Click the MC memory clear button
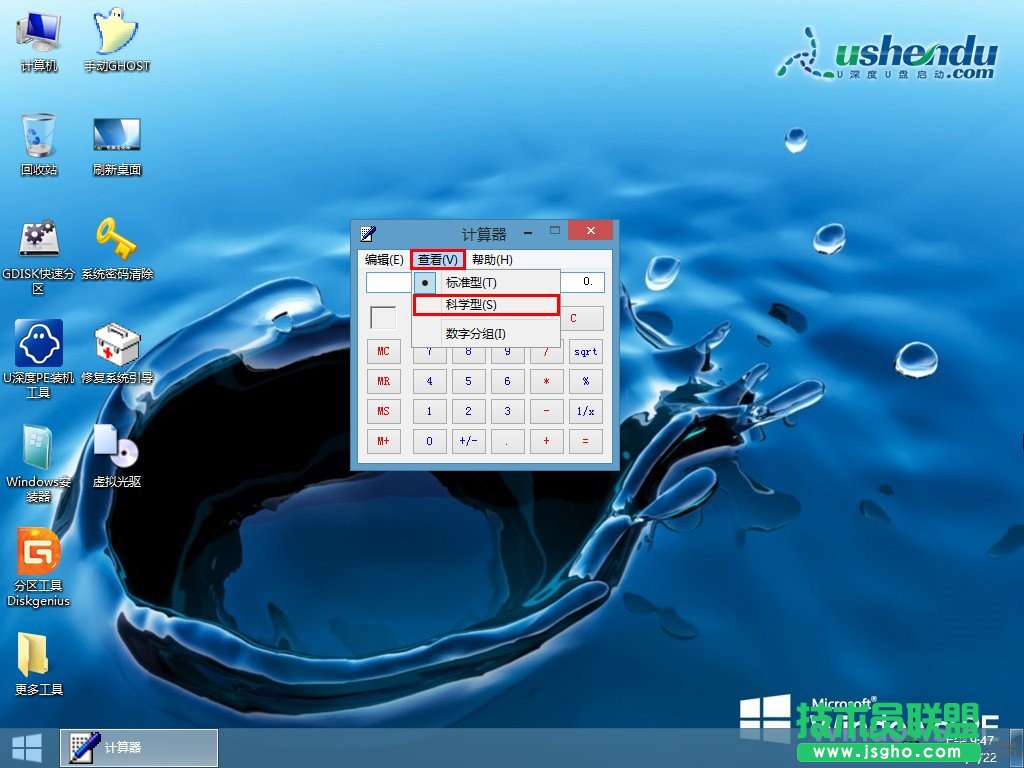This screenshot has height=768, width=1024. (x=384, y=352)
